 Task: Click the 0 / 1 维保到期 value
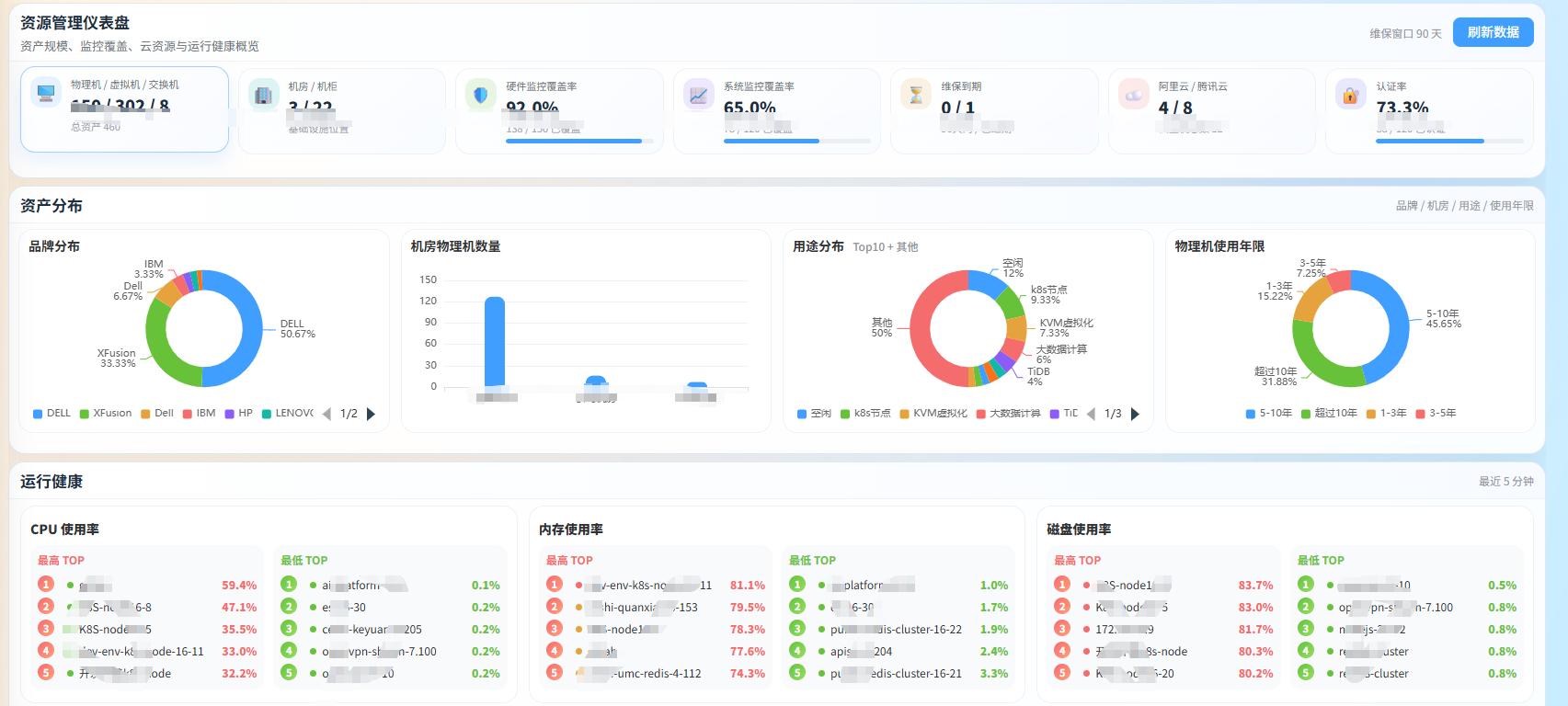[x=957, y=108]
